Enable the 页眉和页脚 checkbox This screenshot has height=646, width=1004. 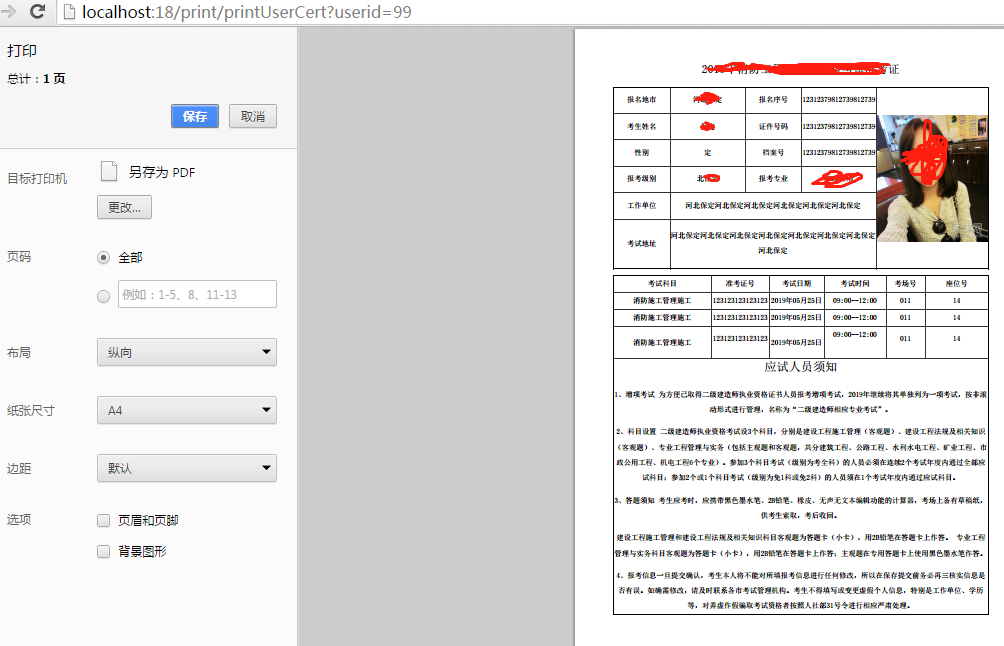103,520
